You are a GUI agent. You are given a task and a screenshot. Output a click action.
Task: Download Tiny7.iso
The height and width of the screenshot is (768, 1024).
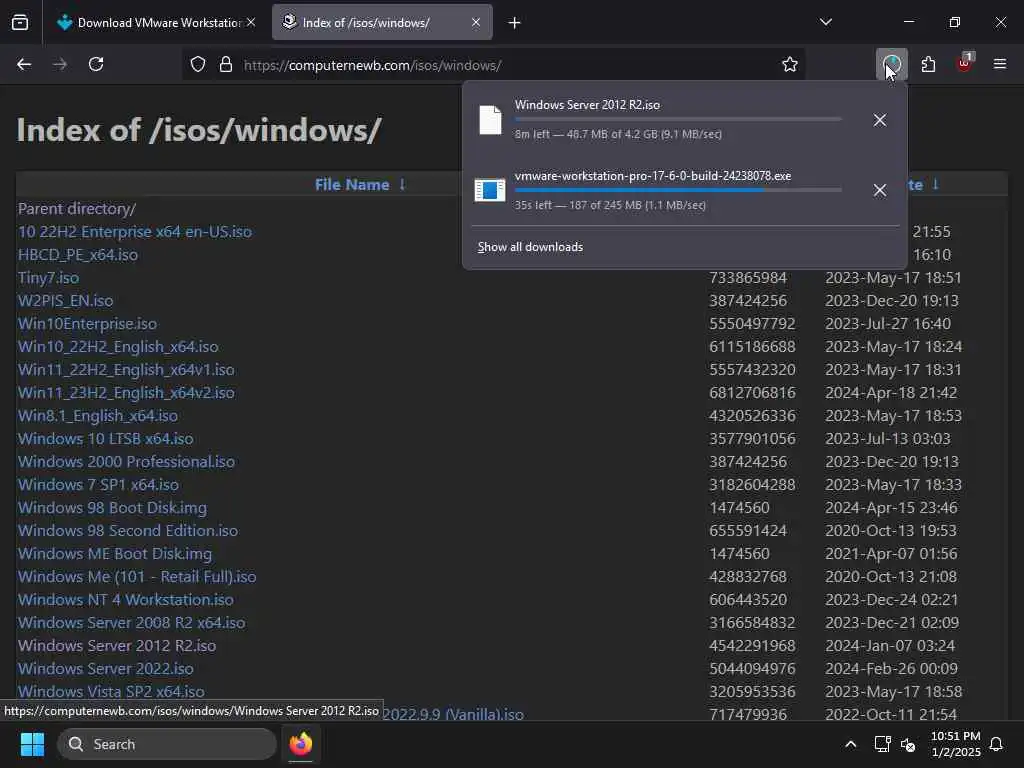[48, 278]
